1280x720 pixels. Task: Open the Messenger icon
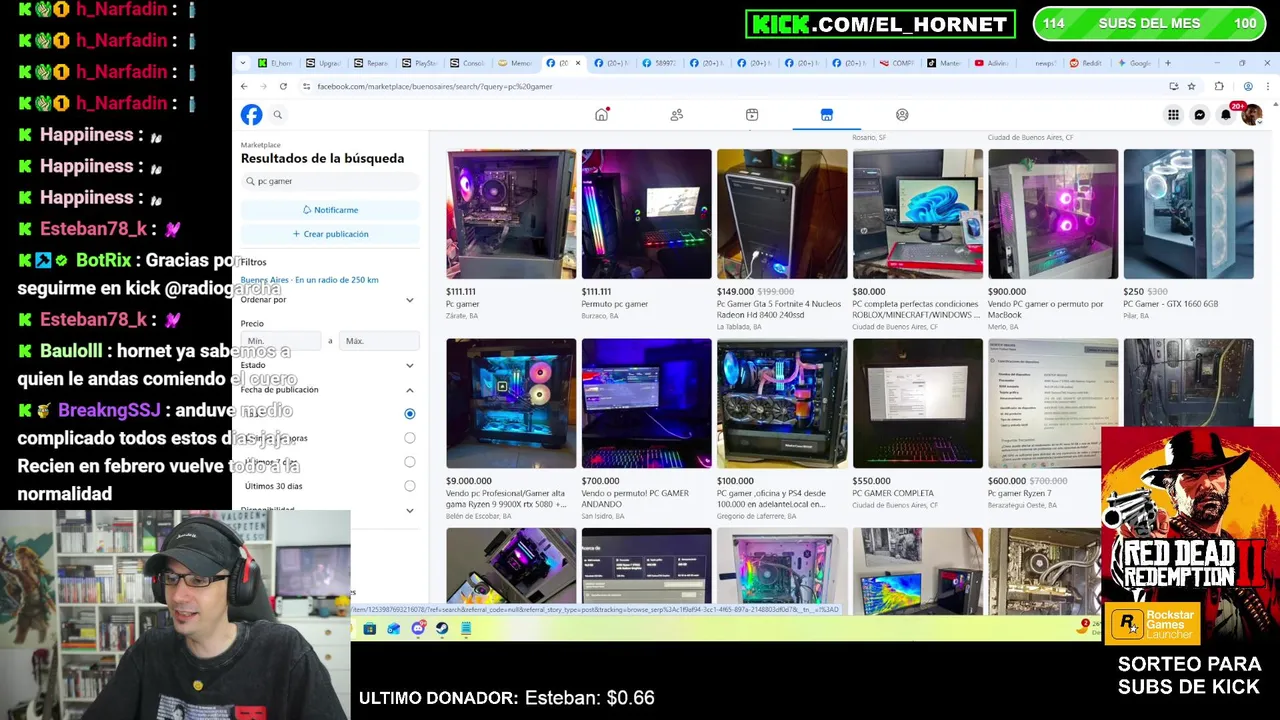(x=1200, y=115)
